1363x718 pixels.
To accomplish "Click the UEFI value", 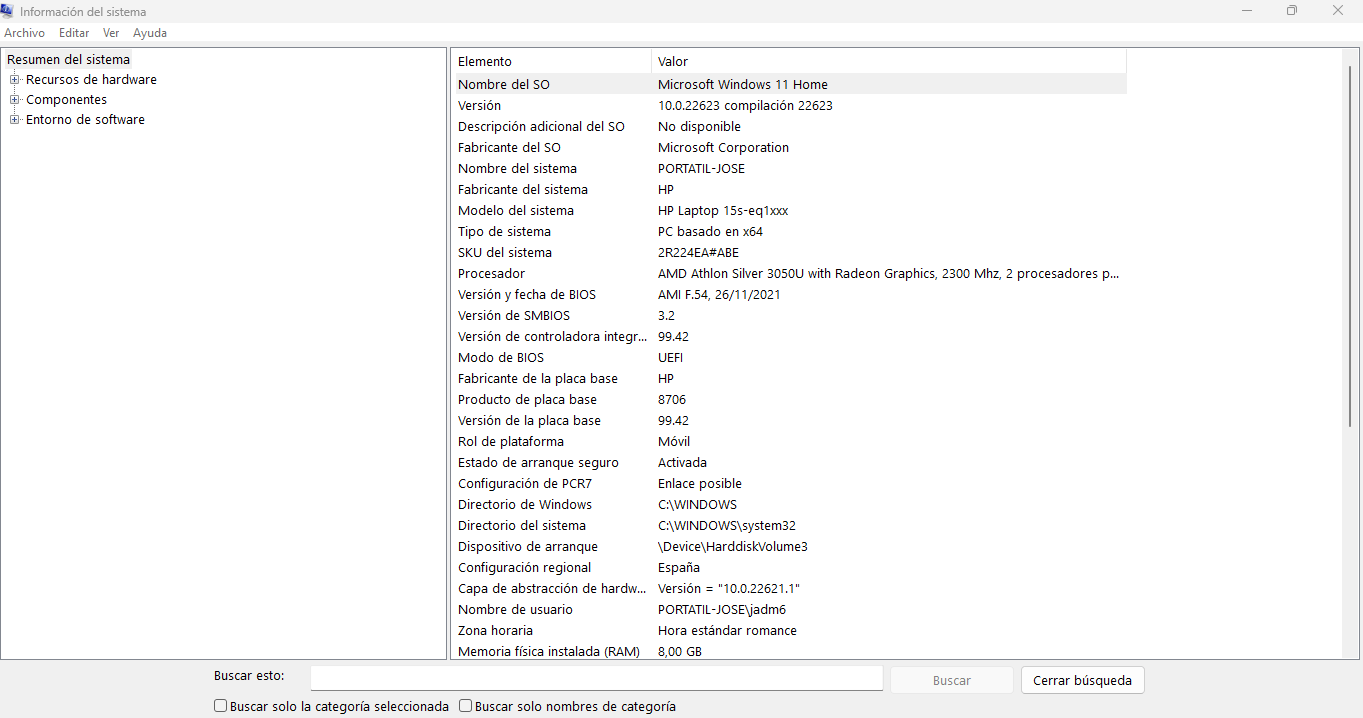I will [671, 358].
